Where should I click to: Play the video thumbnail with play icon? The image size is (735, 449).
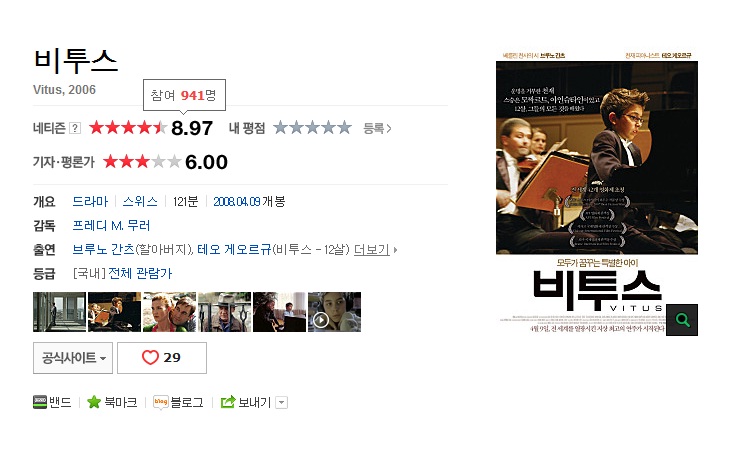[334, 312]
